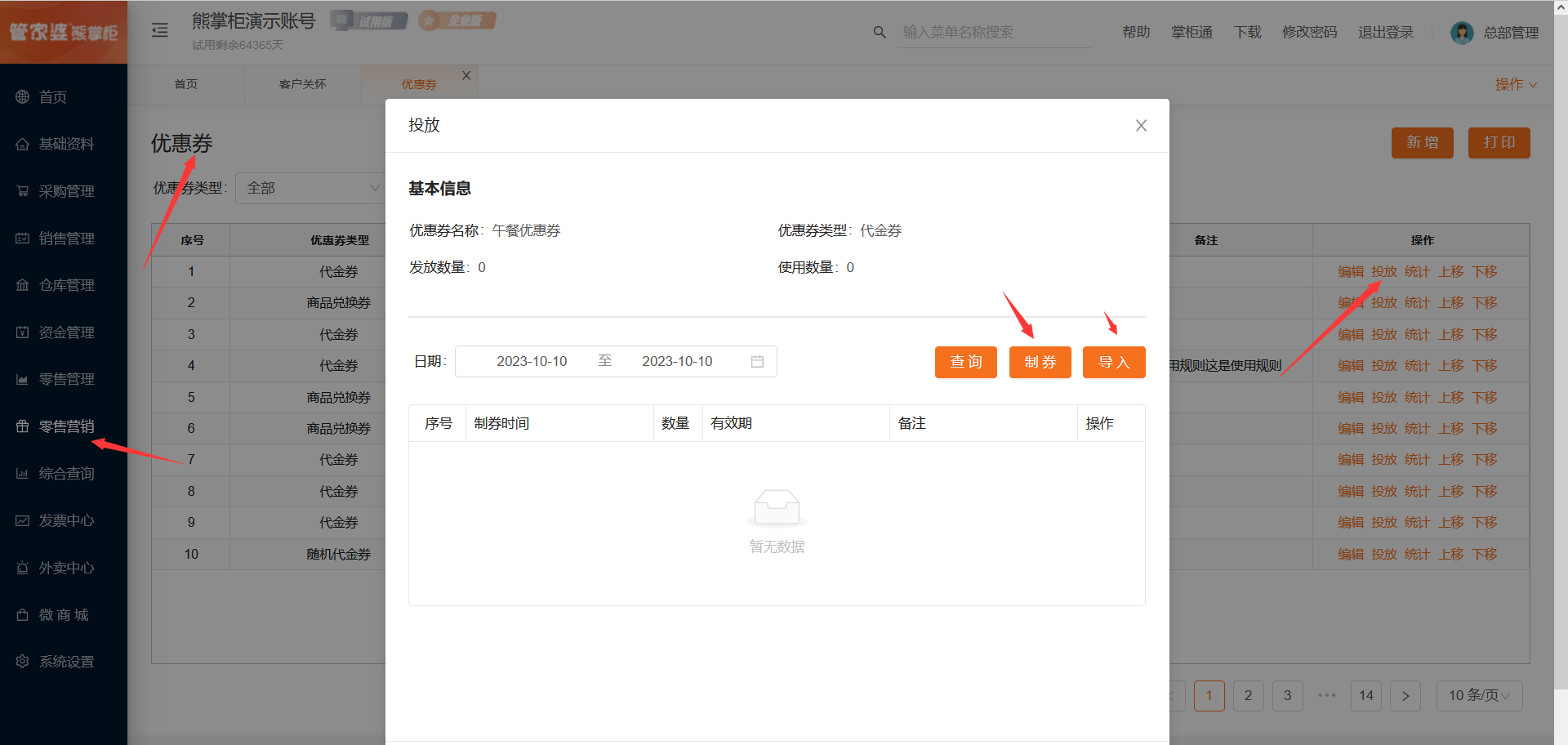Click the 打印 button
The image size is (1568, 745).
[x=1499, y=142]
